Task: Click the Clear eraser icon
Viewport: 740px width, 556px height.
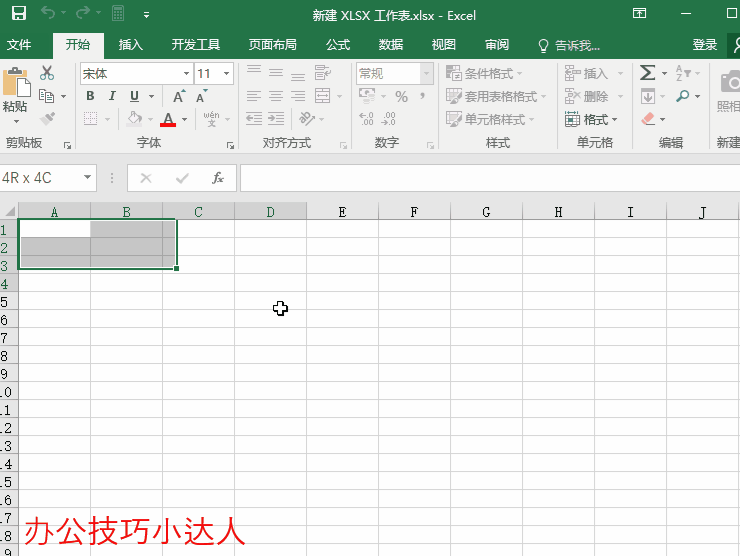Action: pos(648,118)
